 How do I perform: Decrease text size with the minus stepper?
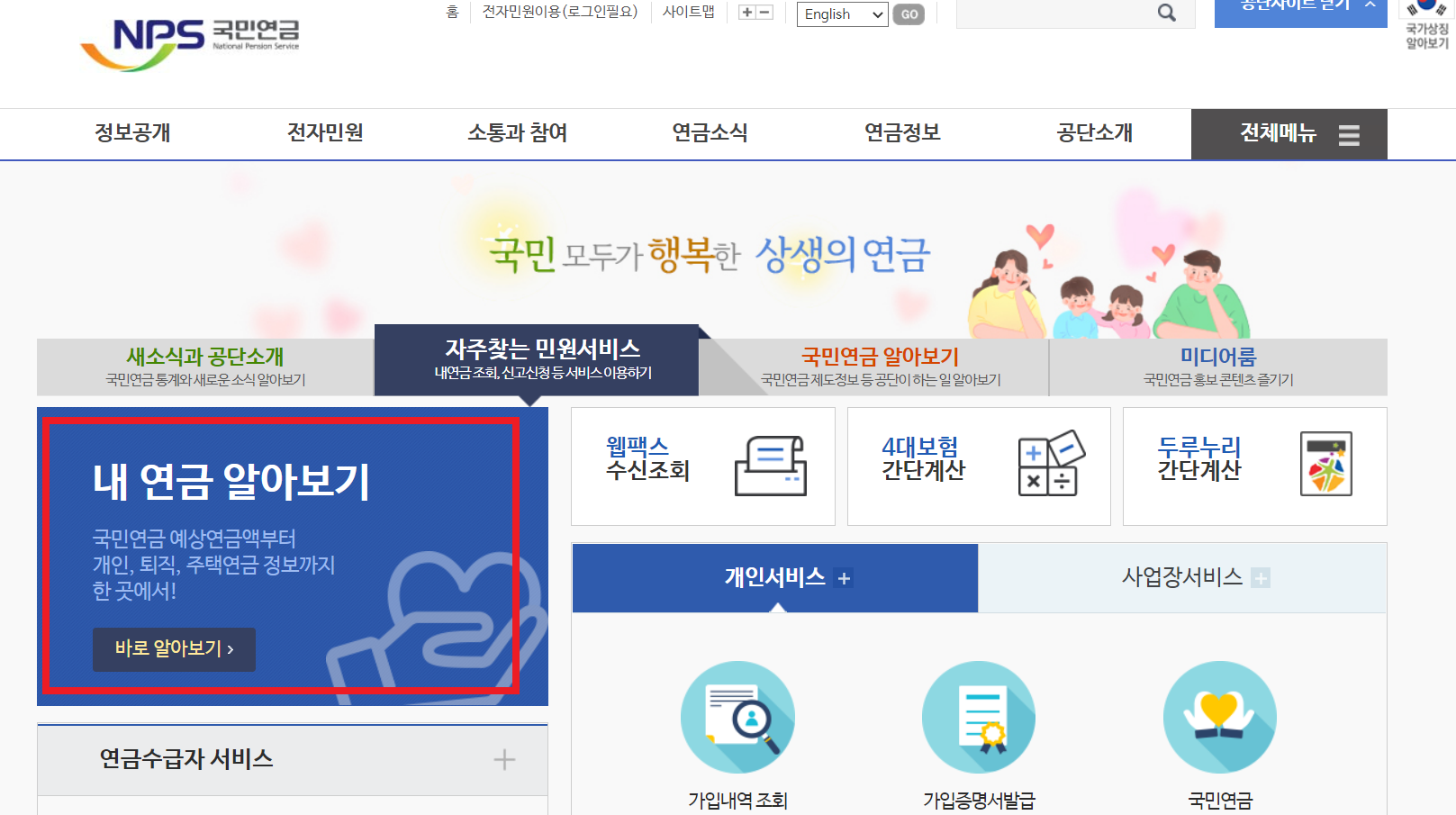[x=764, y=13]
